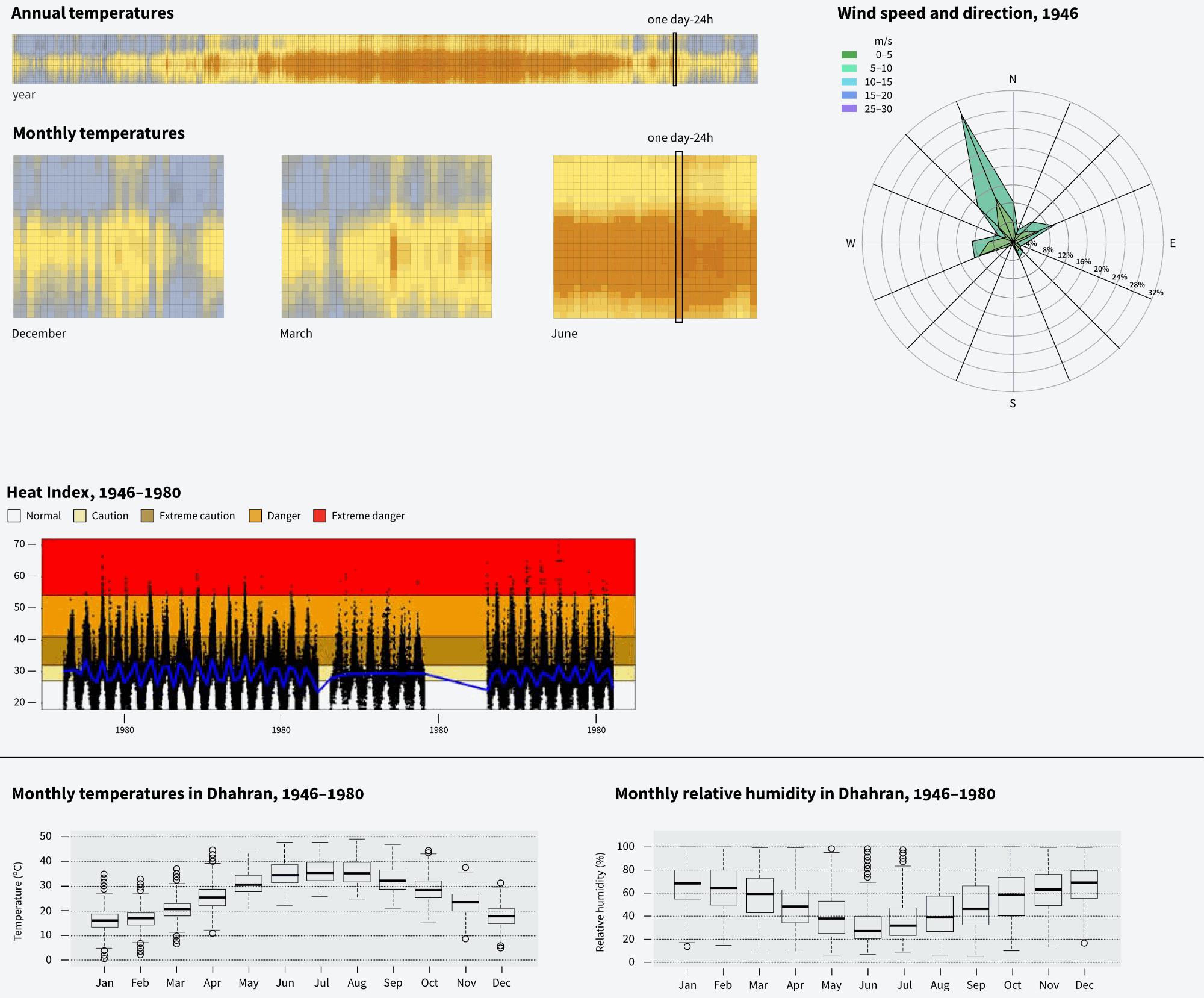Click the 0–5 m/s green legend swatch
The width and height of the screenshot is (1204, 998).
(849, 55)
